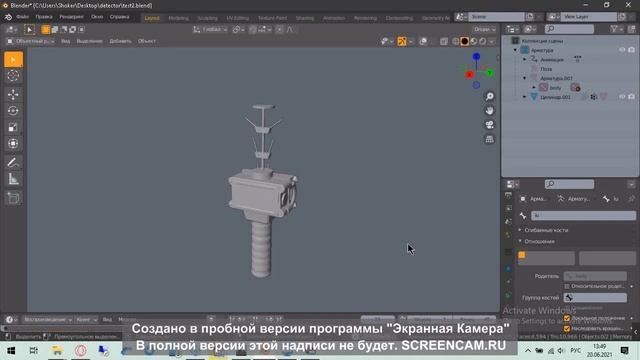Click the tweak select arrow in tool header
The height and width of the screenshot is (360, 640).
pos(29,29)
